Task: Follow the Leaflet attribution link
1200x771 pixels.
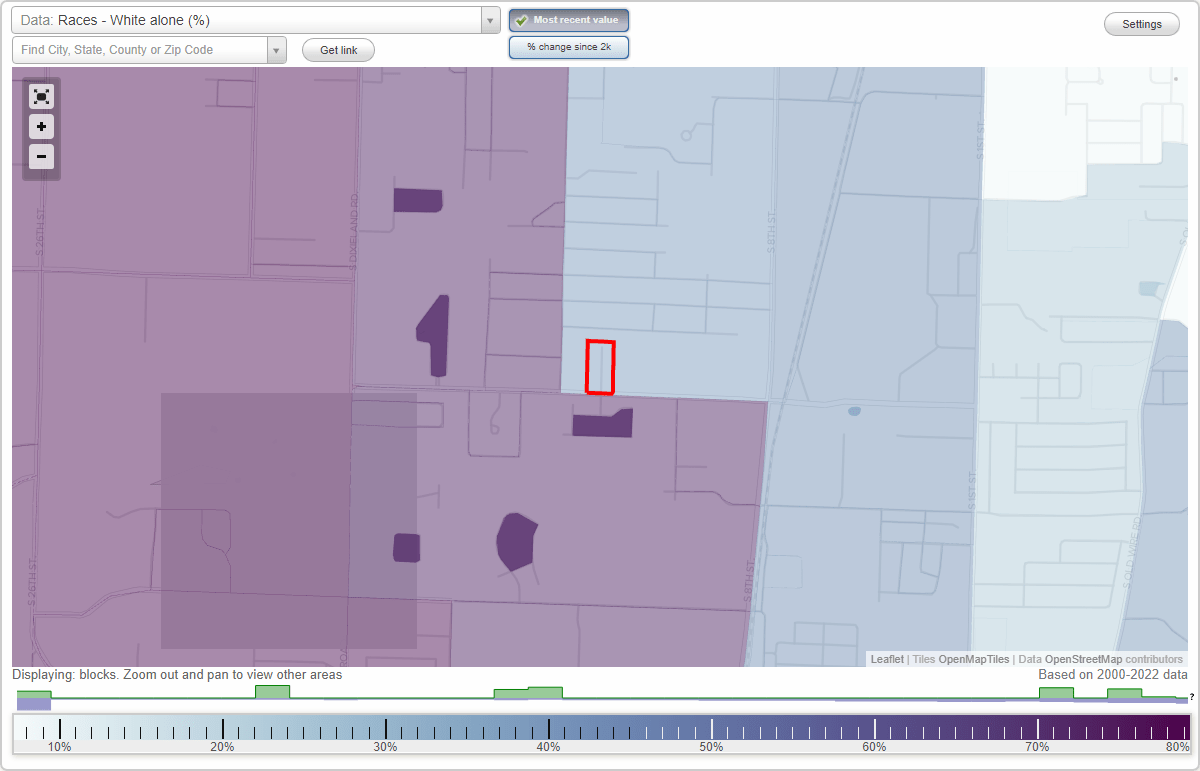Action: 887,659
